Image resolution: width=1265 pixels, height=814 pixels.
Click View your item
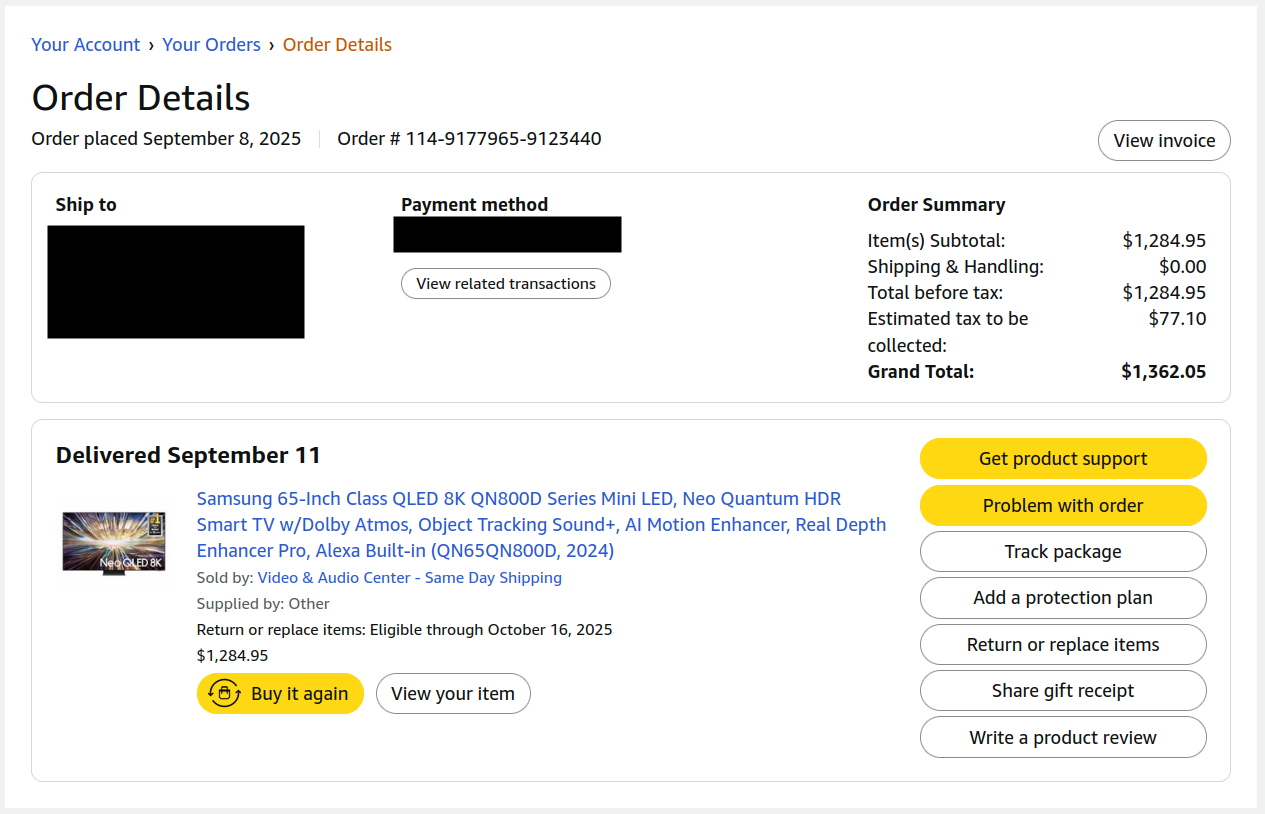(x=453, y=693)
